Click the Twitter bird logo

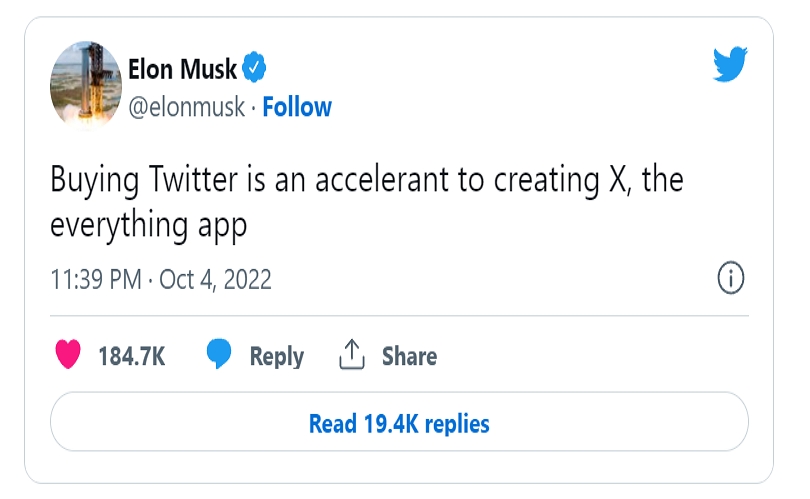point(731,64)
